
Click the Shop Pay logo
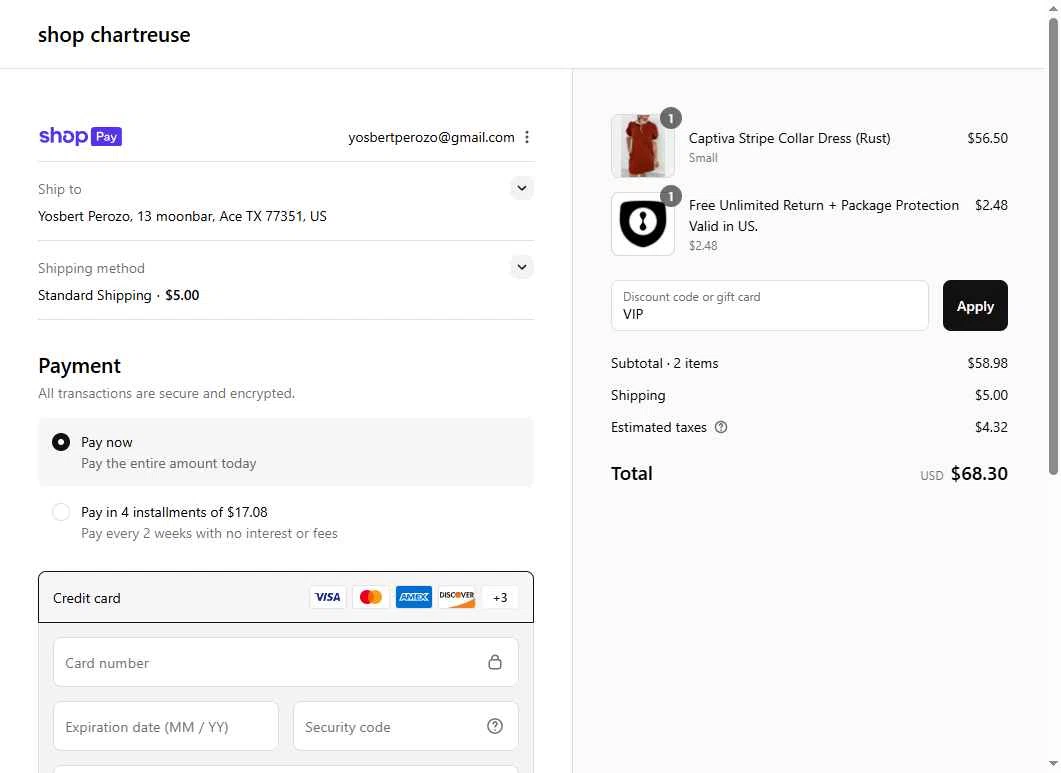coord(81,136)
